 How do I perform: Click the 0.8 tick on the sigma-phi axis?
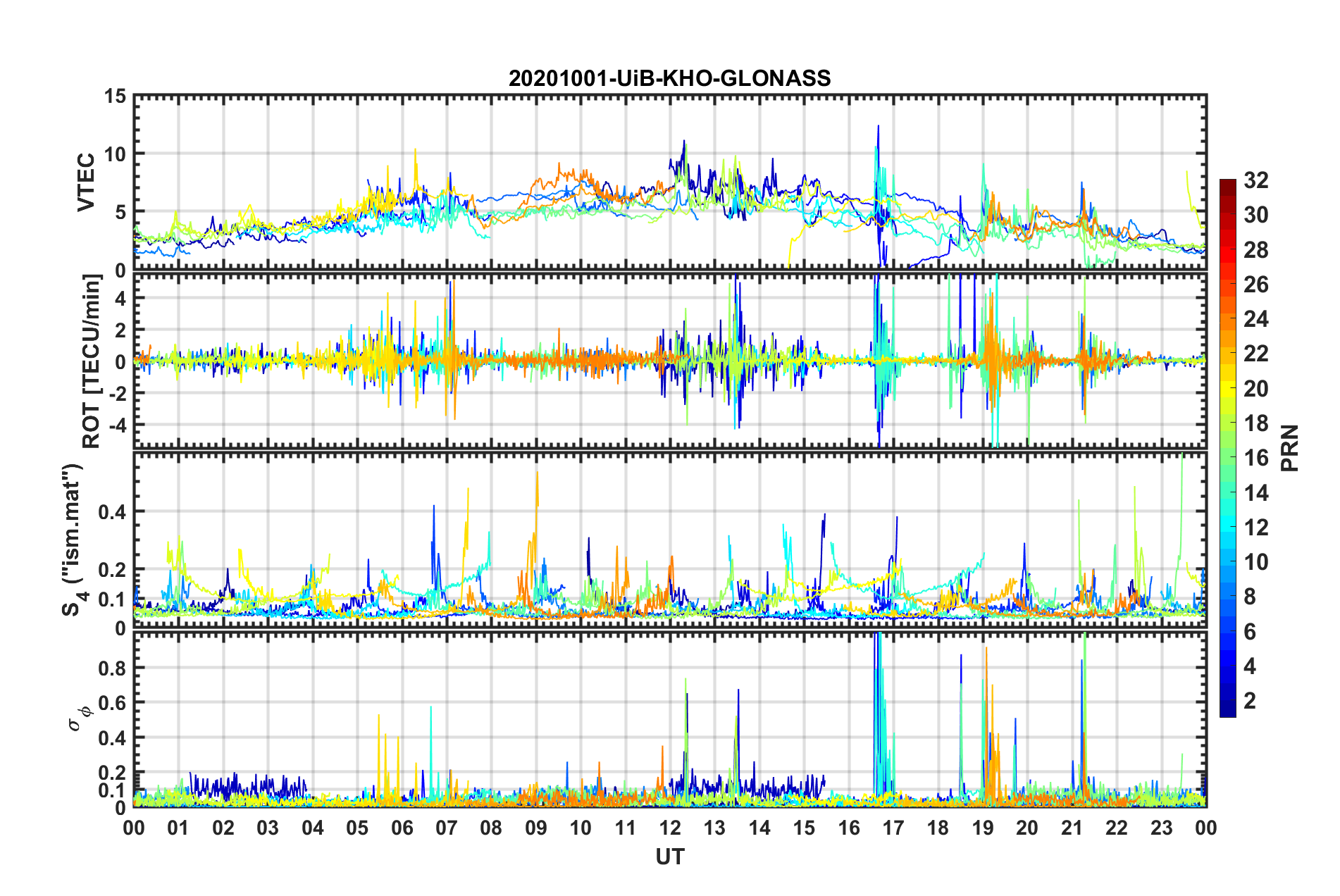coord(112,668)
